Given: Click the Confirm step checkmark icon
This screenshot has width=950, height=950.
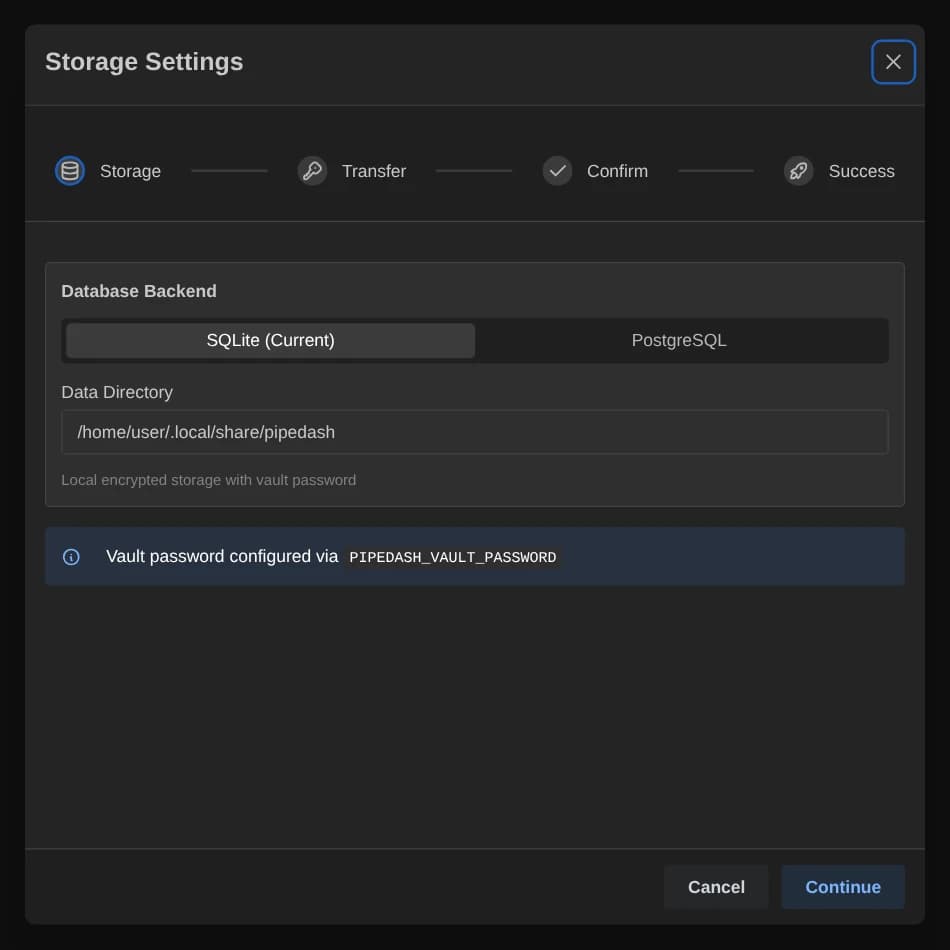Looking at the screenshot, I should [x=557, y=171].
